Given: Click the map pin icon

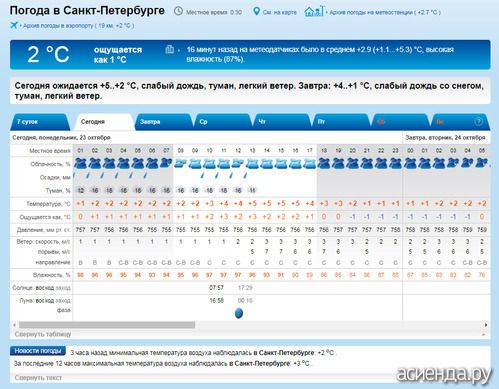Looking at the screenshot, I should click(256, 11).
